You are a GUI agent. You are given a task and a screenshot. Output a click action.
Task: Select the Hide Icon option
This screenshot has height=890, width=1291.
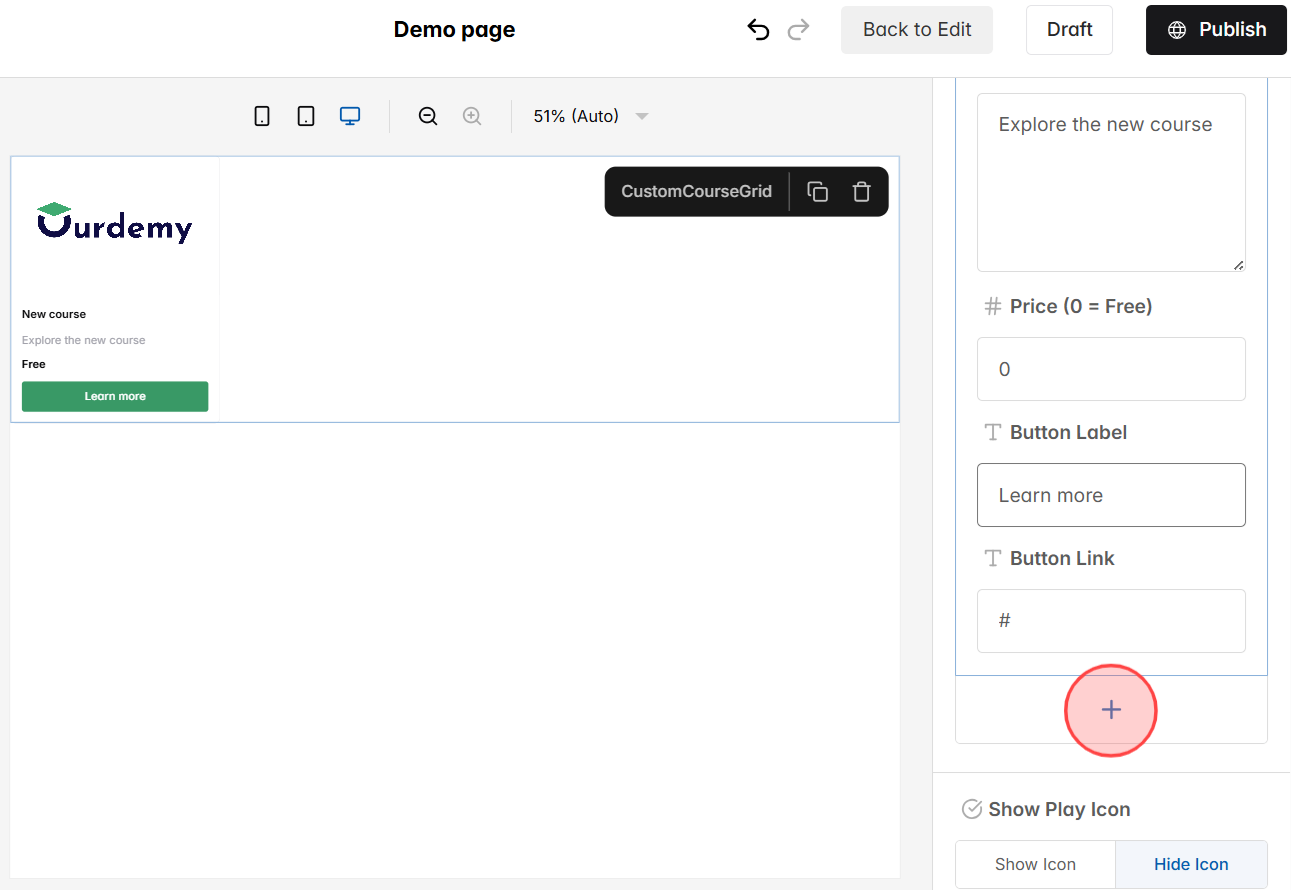coord(1191,864)
